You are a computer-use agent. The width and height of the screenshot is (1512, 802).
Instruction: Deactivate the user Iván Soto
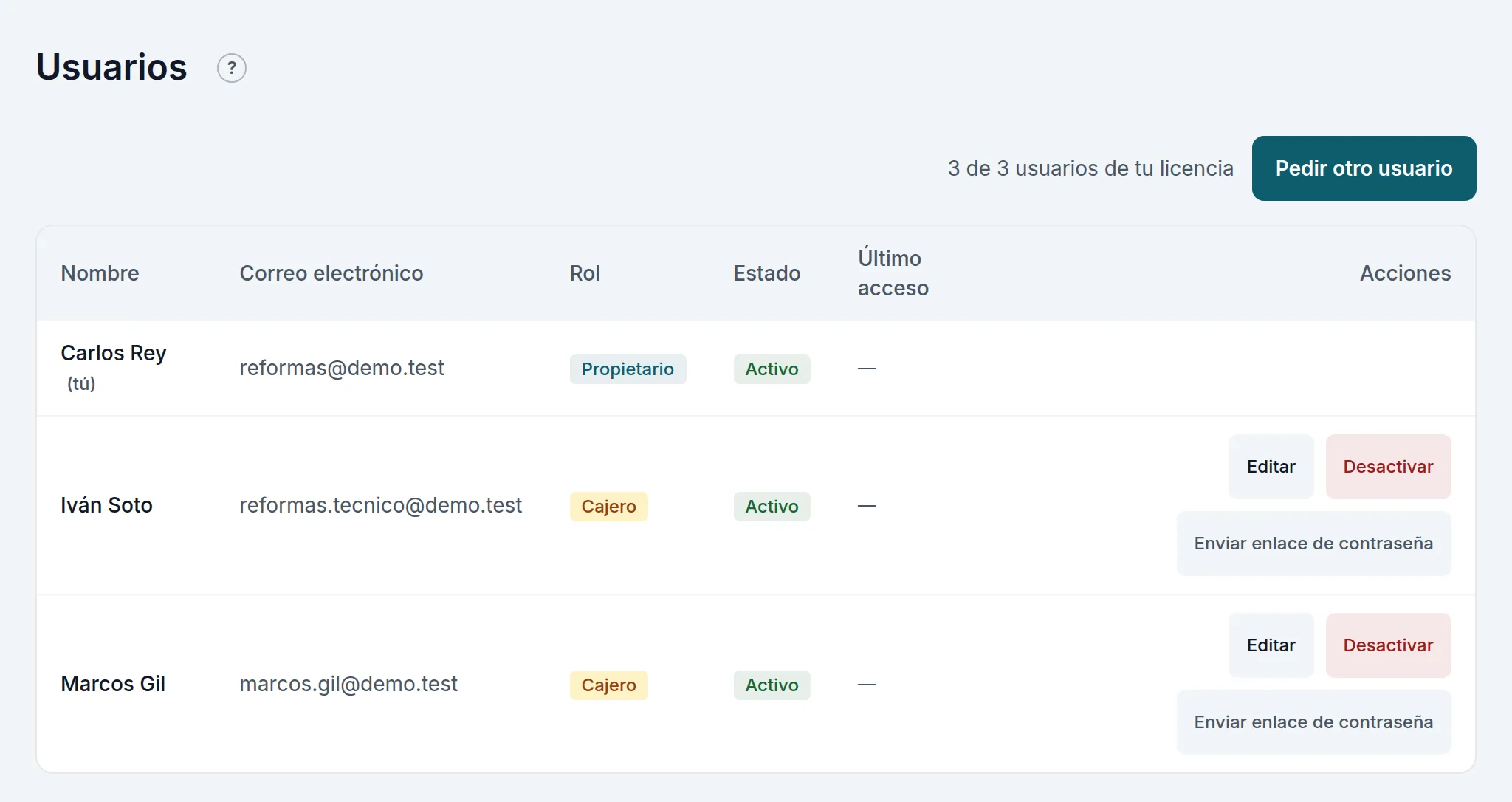point(1388,467)
